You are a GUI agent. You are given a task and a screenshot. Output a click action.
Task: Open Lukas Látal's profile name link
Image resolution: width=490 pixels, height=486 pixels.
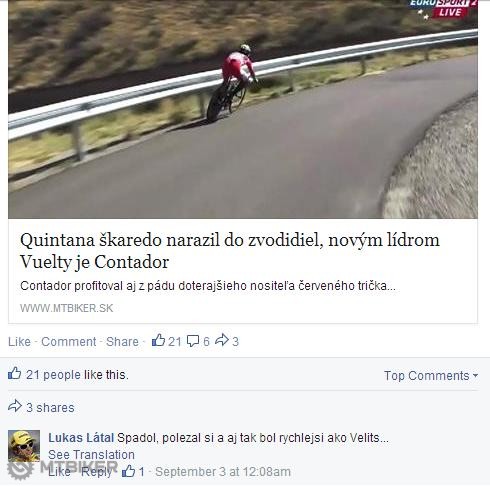click(x=81, y=438)
